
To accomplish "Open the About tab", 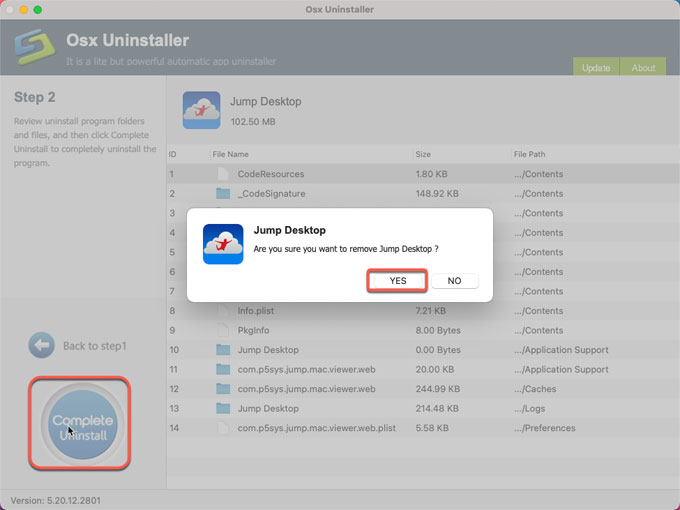I will pos(643,68).
